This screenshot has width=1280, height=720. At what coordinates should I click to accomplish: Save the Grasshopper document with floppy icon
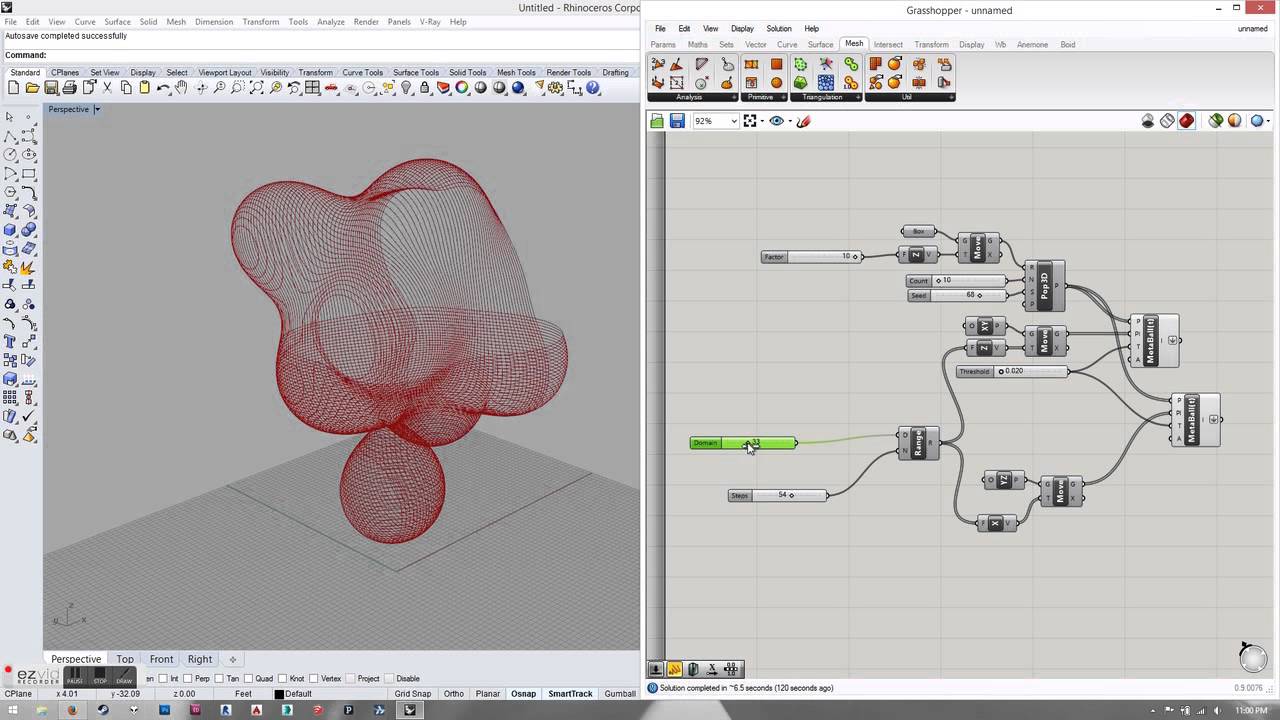tap(677, 121)
